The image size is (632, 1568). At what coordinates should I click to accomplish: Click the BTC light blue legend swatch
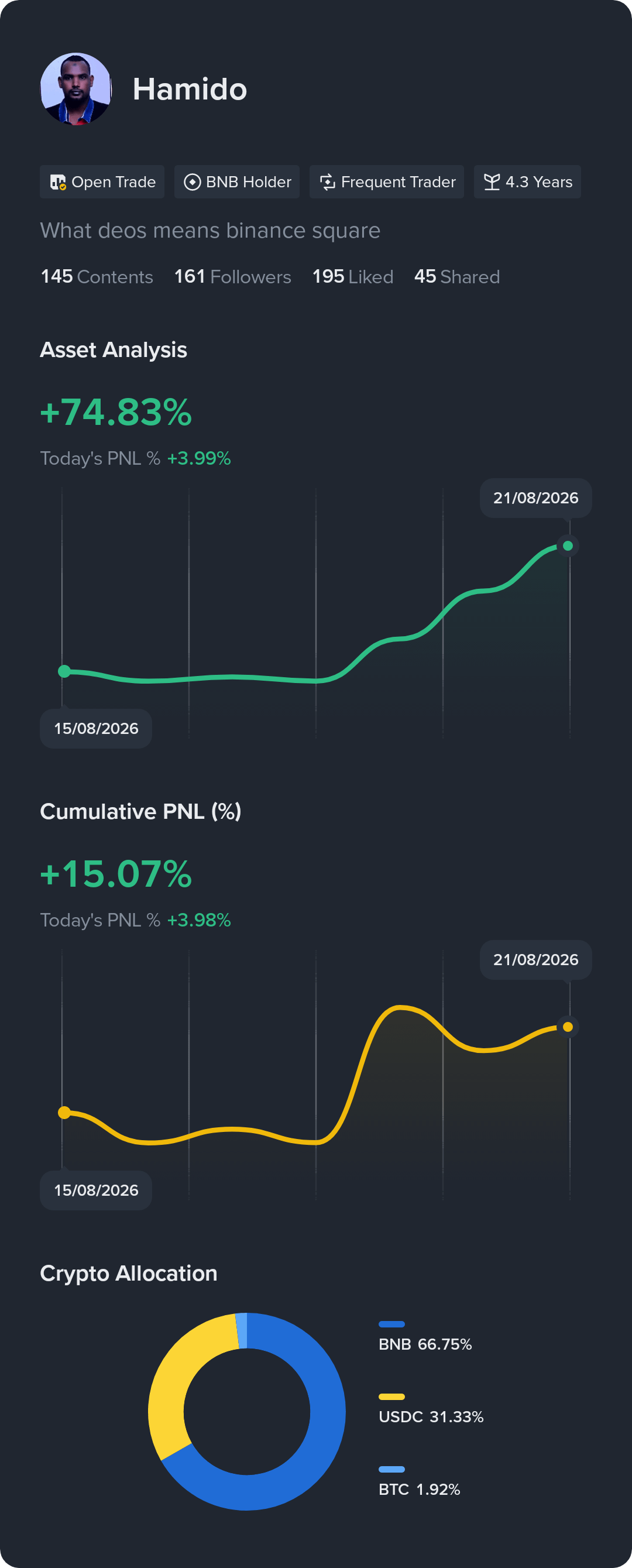391,1469
